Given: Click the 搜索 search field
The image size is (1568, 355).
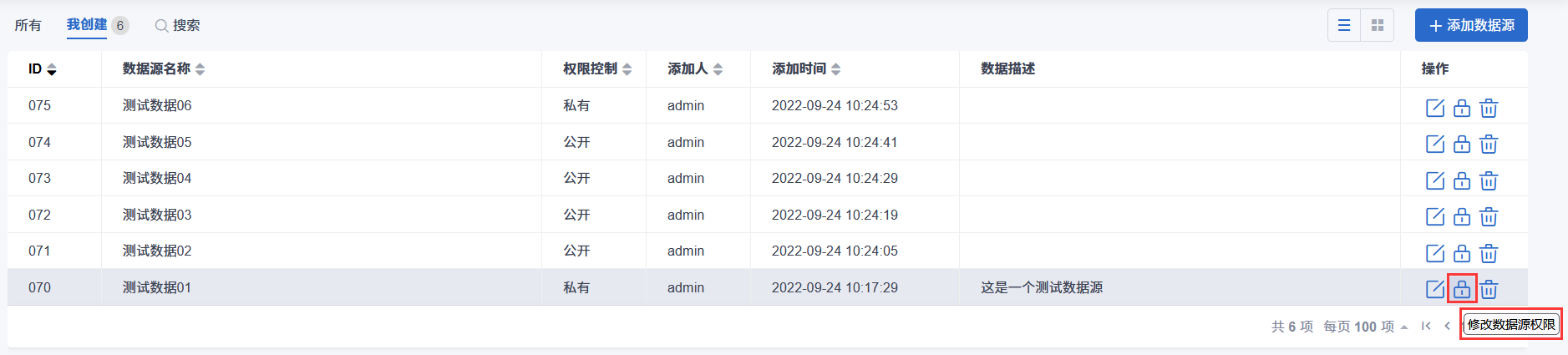Looking at the screenshot, I should point(178,25).
